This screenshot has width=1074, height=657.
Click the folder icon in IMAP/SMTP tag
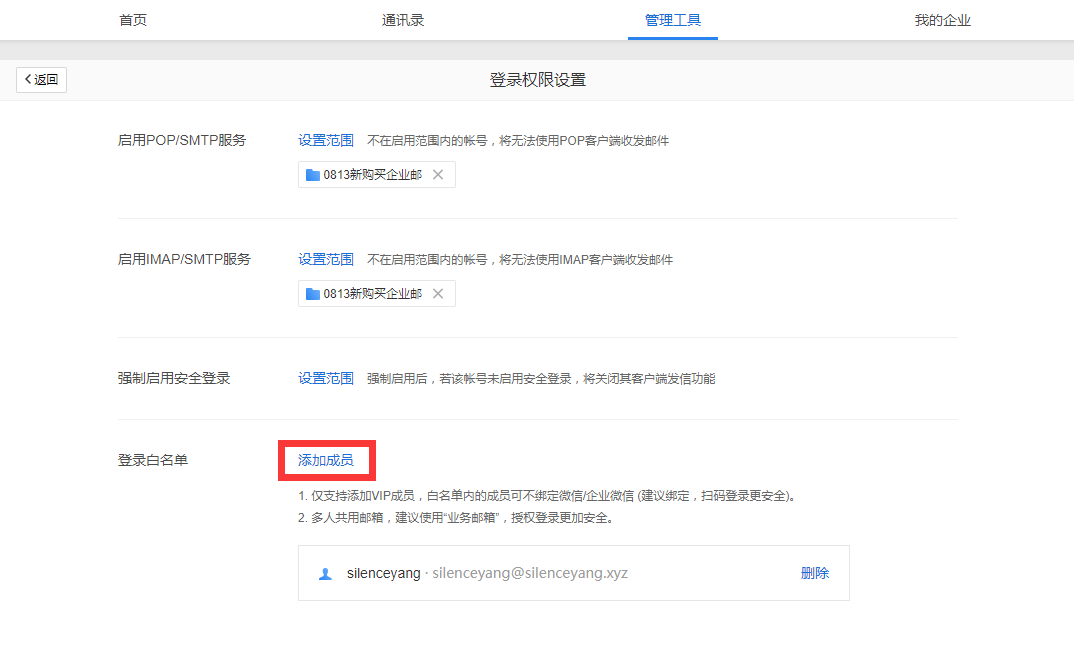point(312,294)
